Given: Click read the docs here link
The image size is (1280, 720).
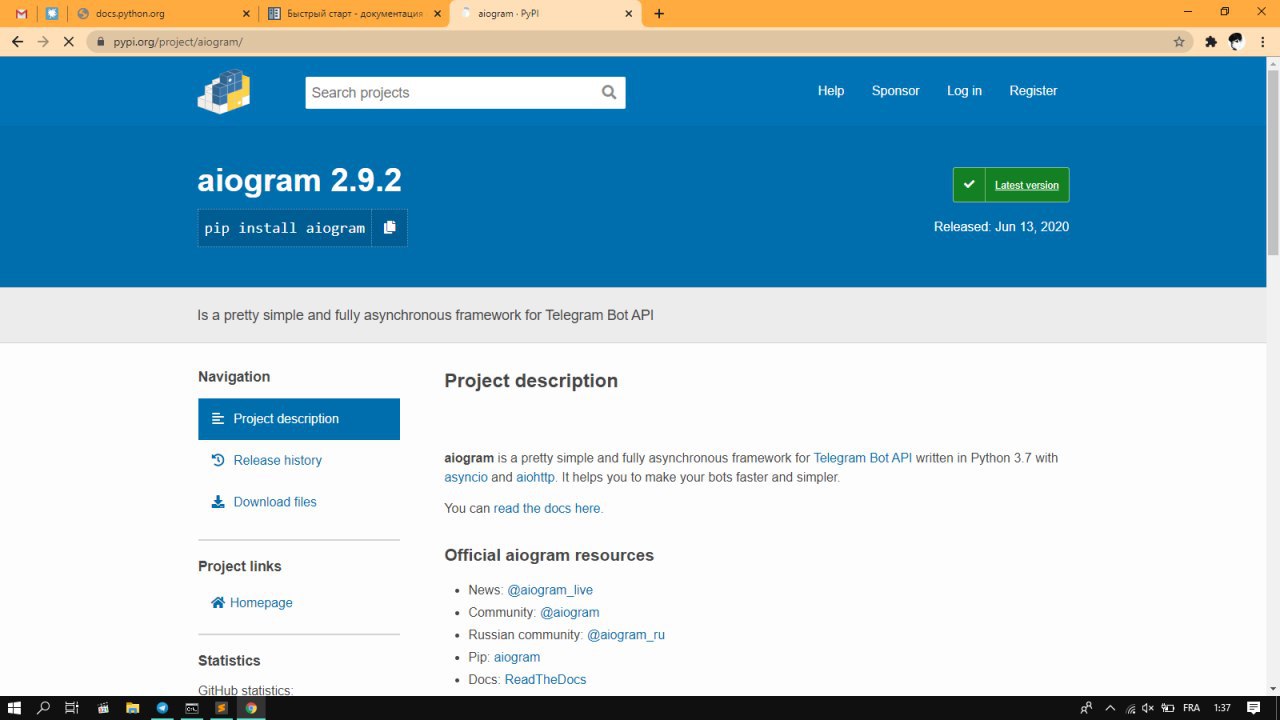Looking at the screenshot, I should coord(548,509).
